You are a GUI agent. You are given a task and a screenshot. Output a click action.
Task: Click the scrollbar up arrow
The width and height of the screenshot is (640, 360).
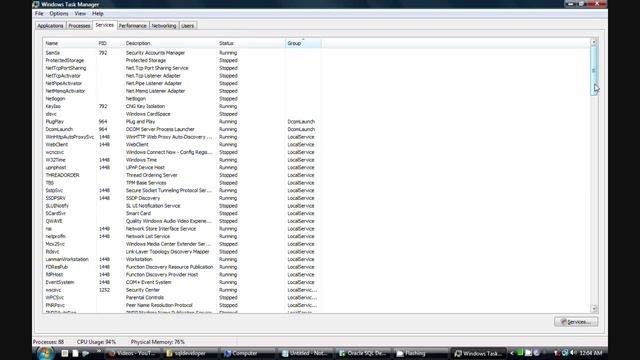click(x=594, y=42)
